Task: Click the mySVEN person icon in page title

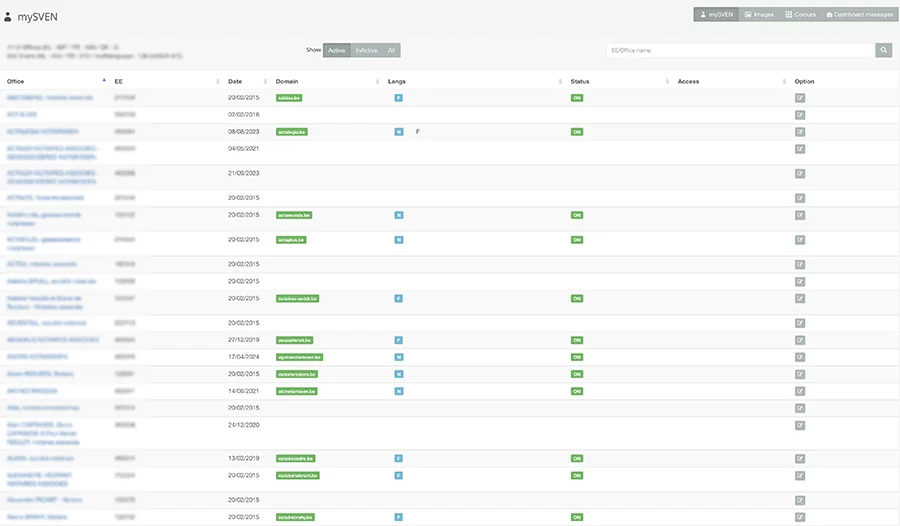Action: [x=7, y=17]
